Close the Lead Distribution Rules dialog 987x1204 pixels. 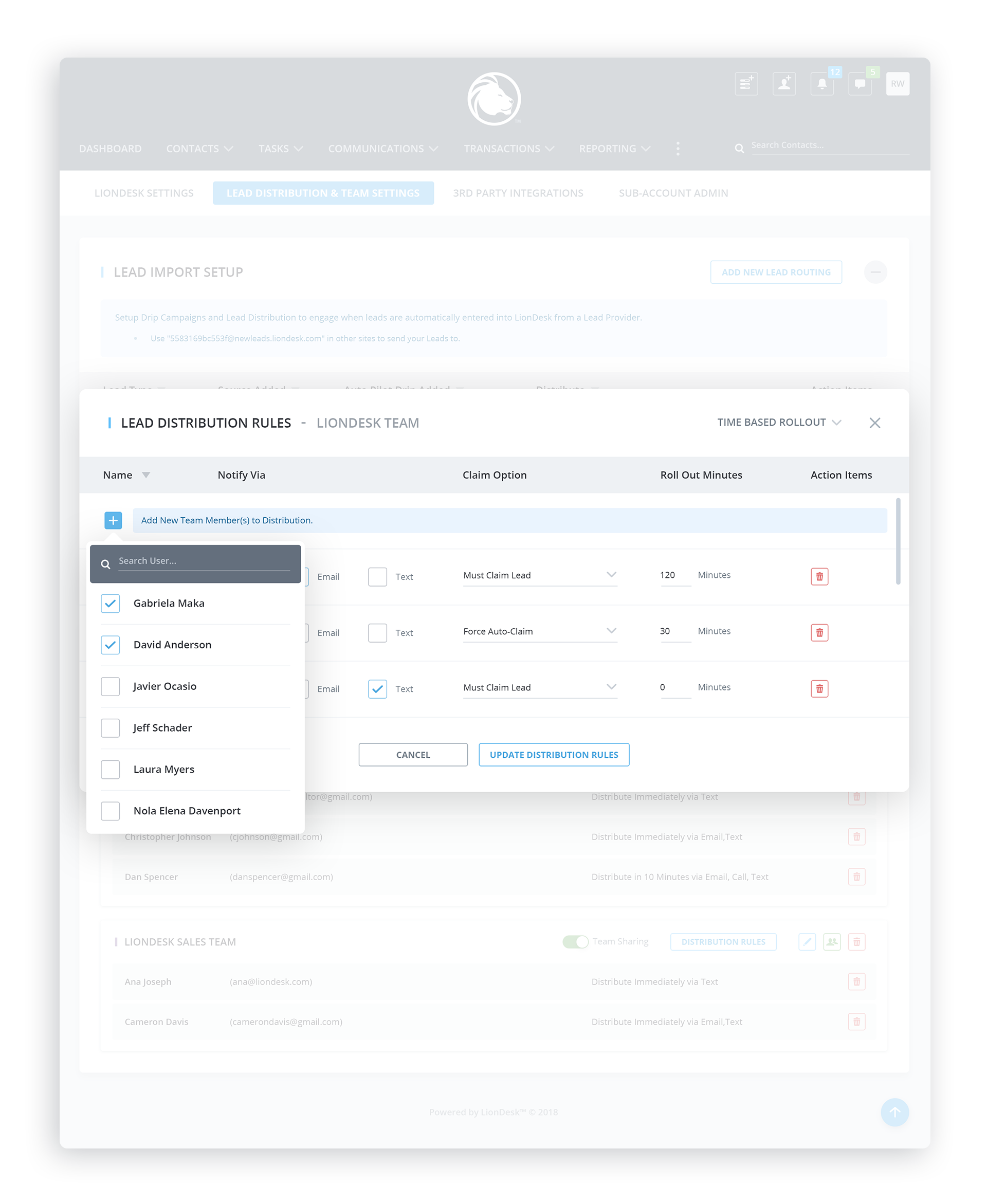874,423
